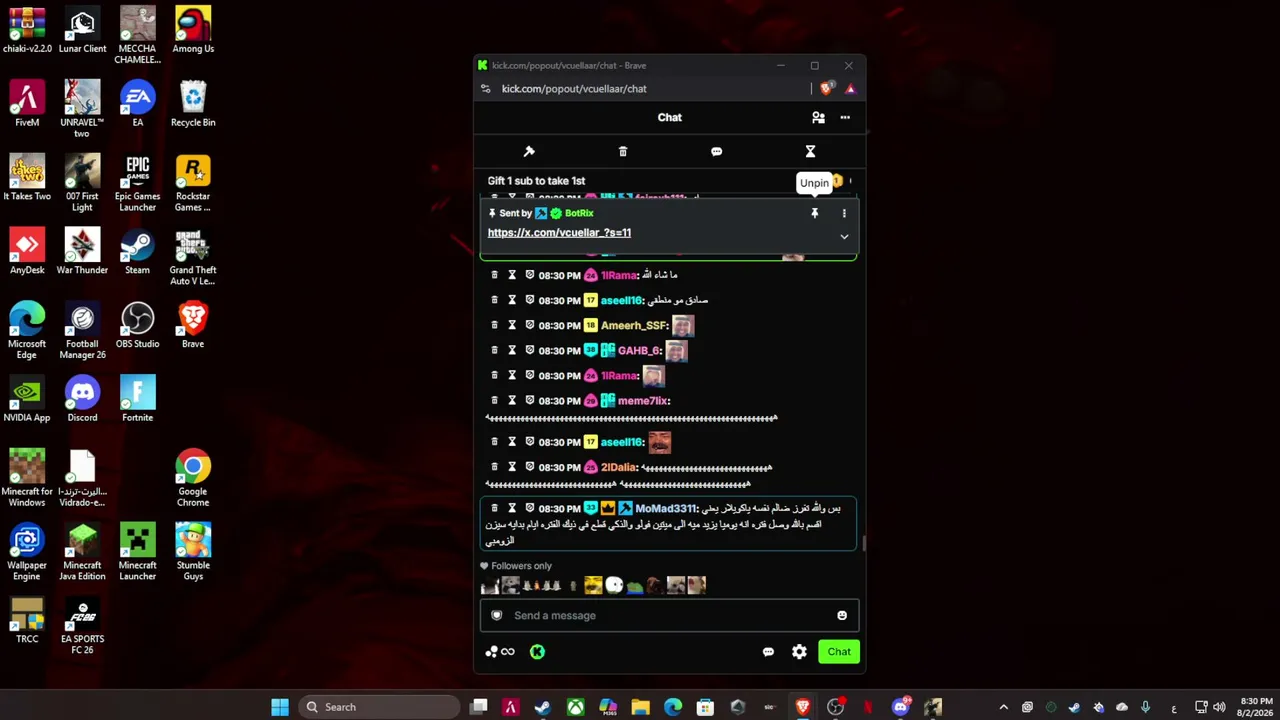The image size is (1280, 720).
Task: Open the chat header three-dot menu
Action: click(x=845, y=117)
